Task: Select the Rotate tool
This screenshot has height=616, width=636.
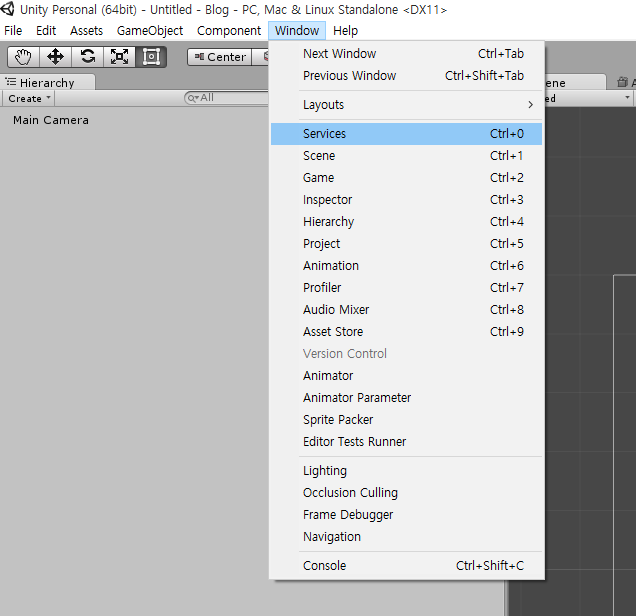Action: [x=87, y=57]
